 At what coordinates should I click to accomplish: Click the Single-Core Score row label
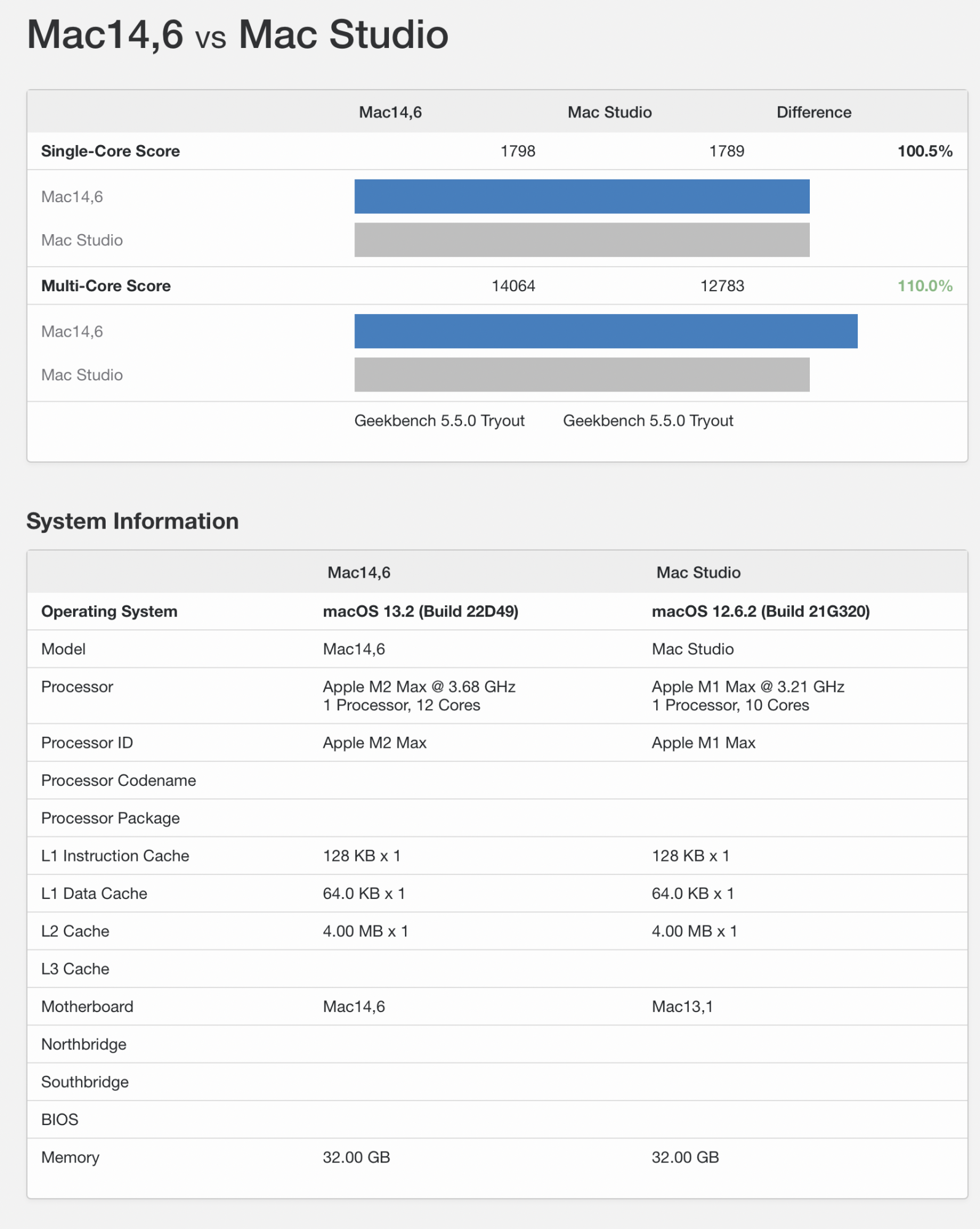coord(111,151)
